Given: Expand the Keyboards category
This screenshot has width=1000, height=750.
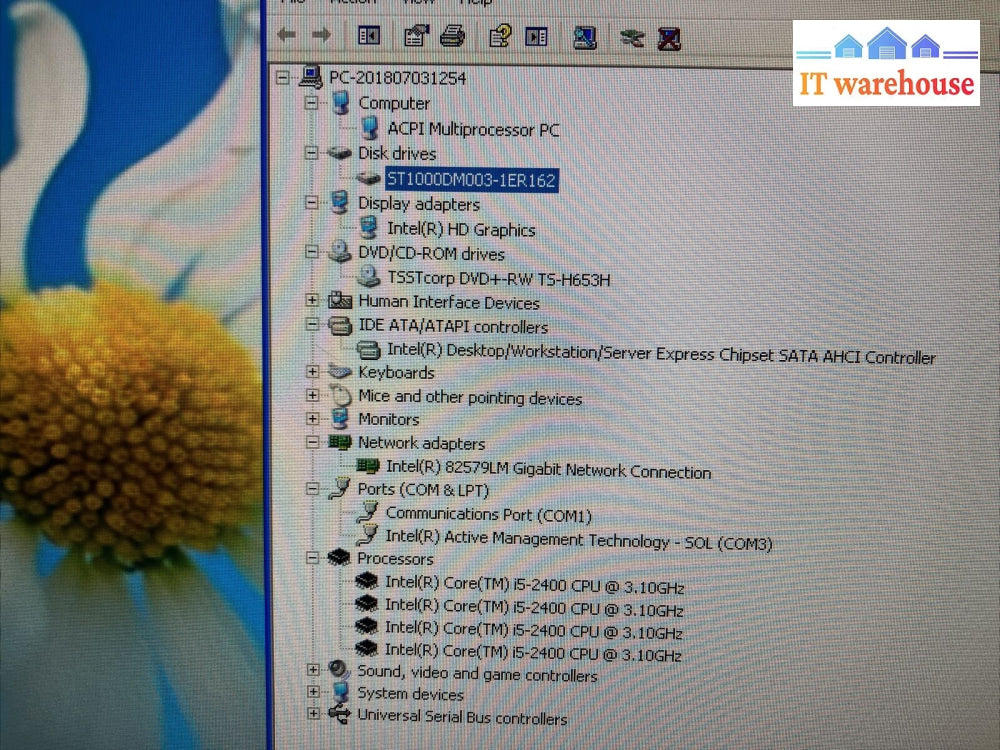Looking at the screenshot, I should coord(313,371).
